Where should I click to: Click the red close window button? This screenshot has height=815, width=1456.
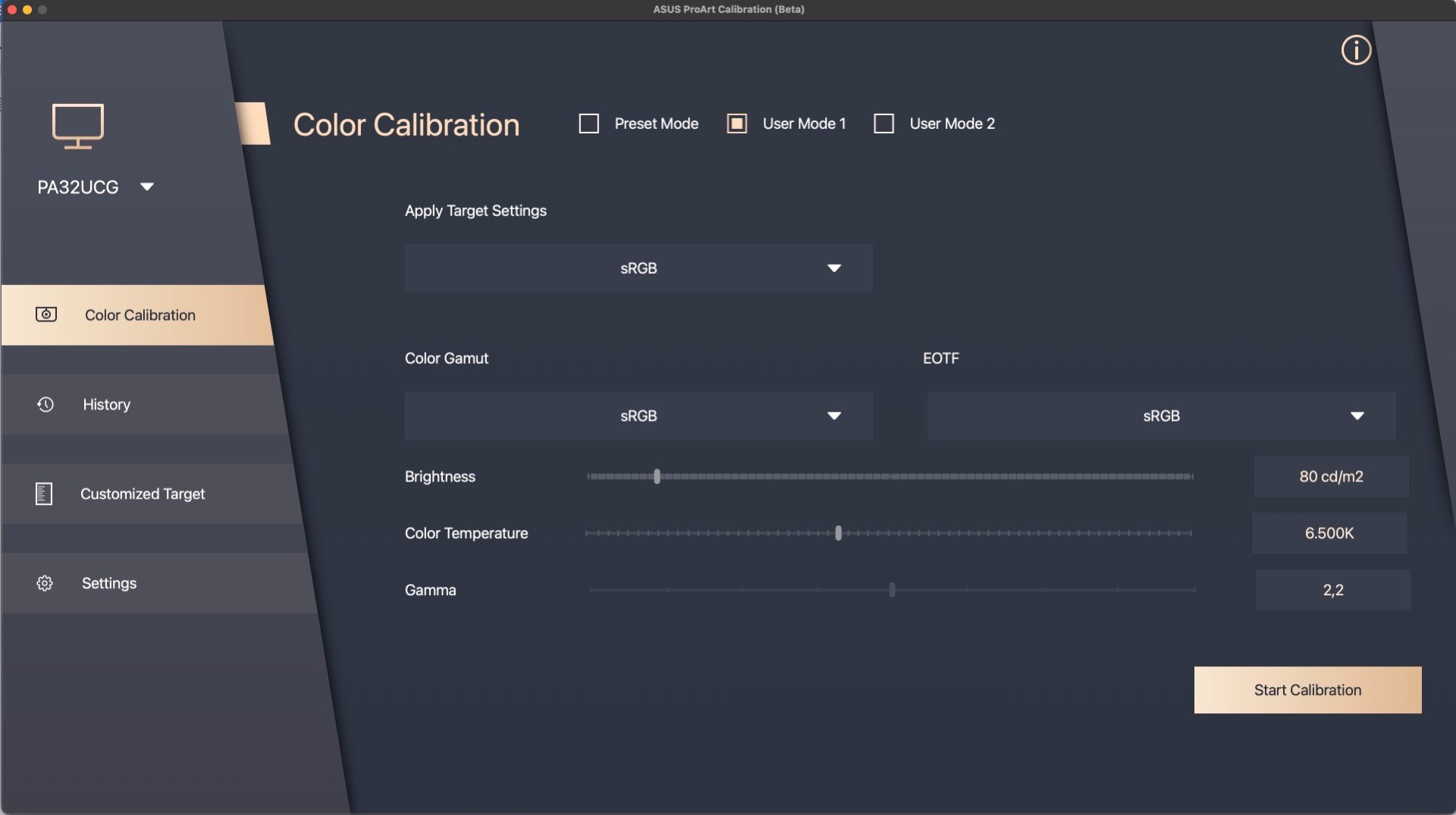[x=12, y=10]
